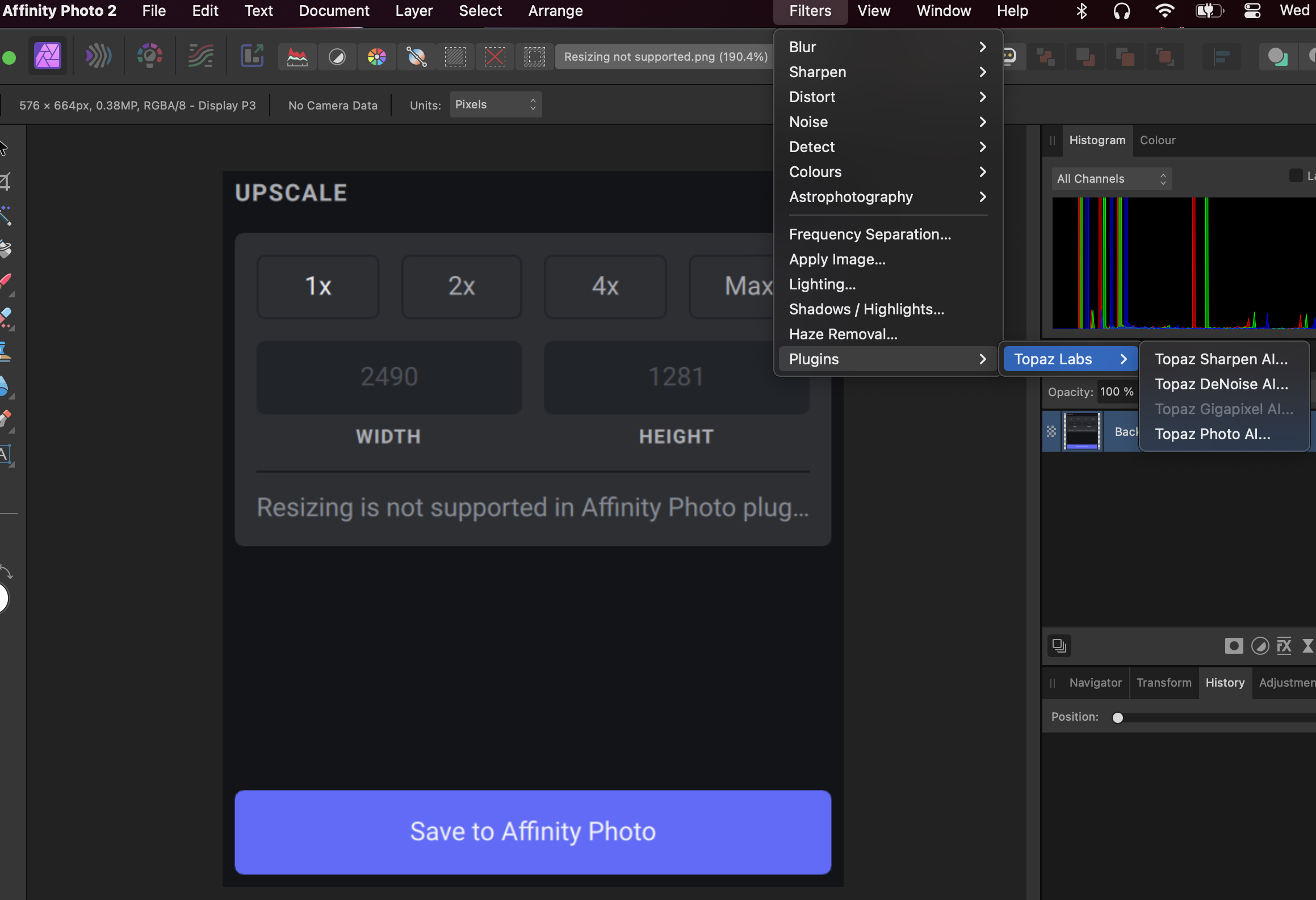
Task: Click the circle over teal square icon
Action: click(x=1277, y=57)
